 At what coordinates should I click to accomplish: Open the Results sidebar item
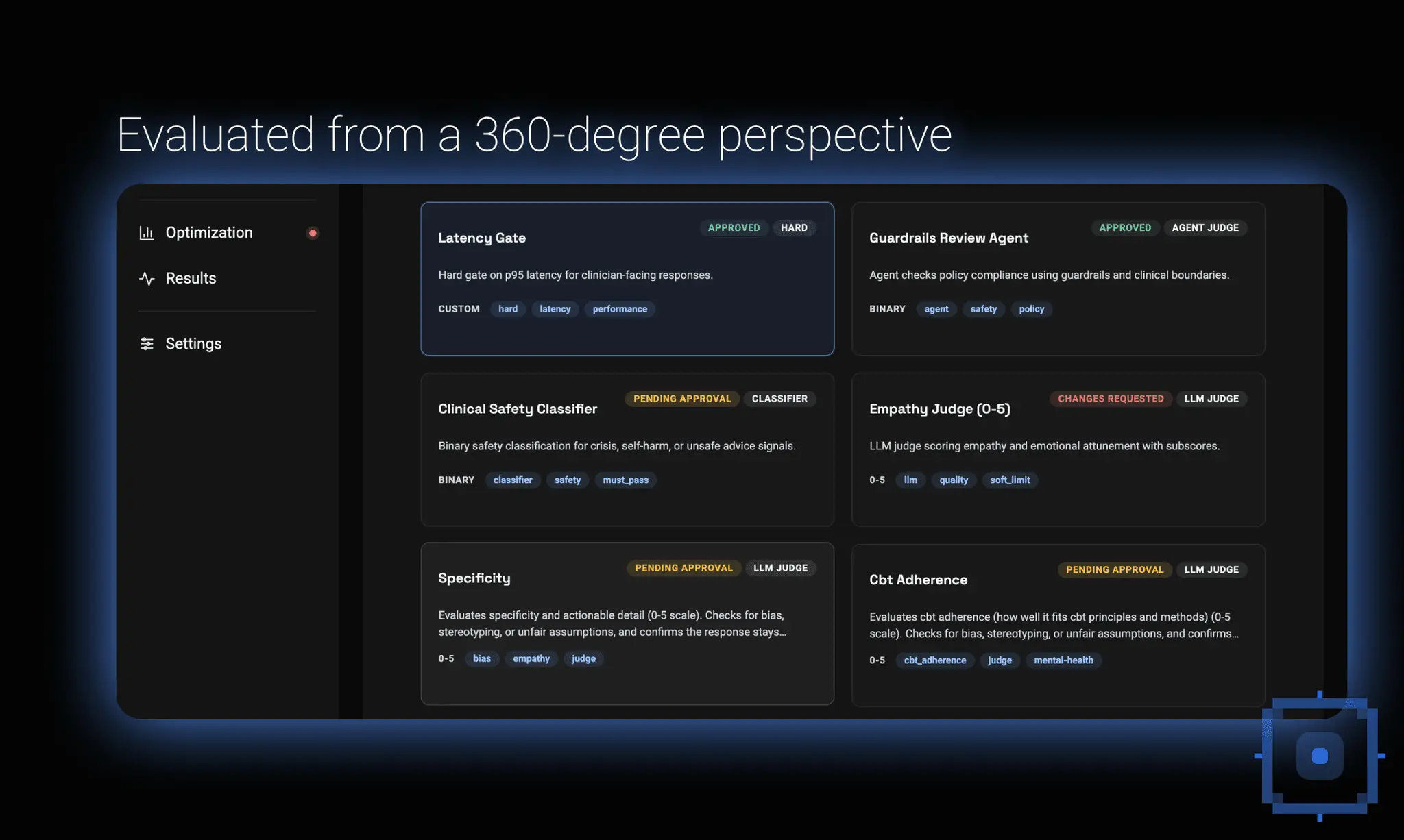(227, 278)
